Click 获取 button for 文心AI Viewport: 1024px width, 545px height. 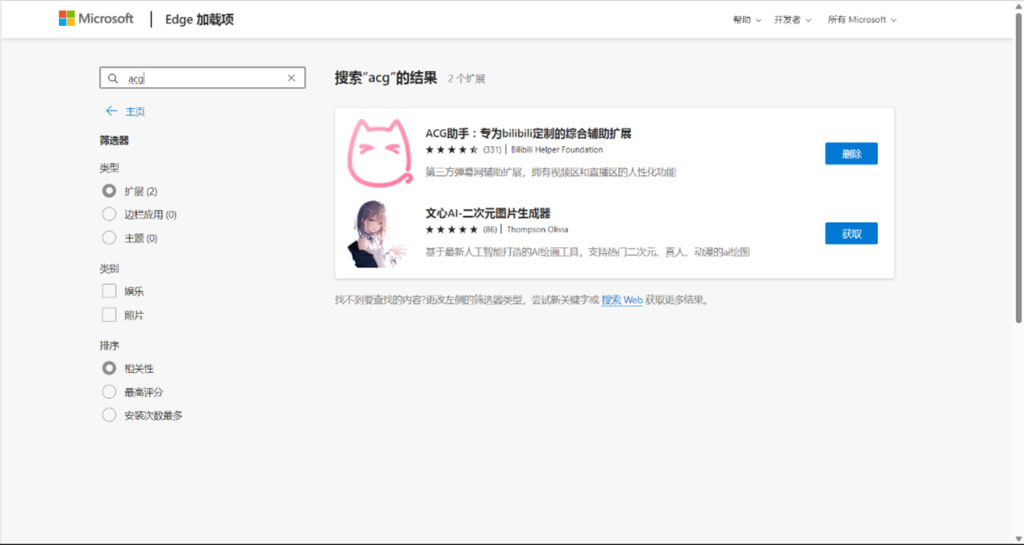click(x=851, y=234)
